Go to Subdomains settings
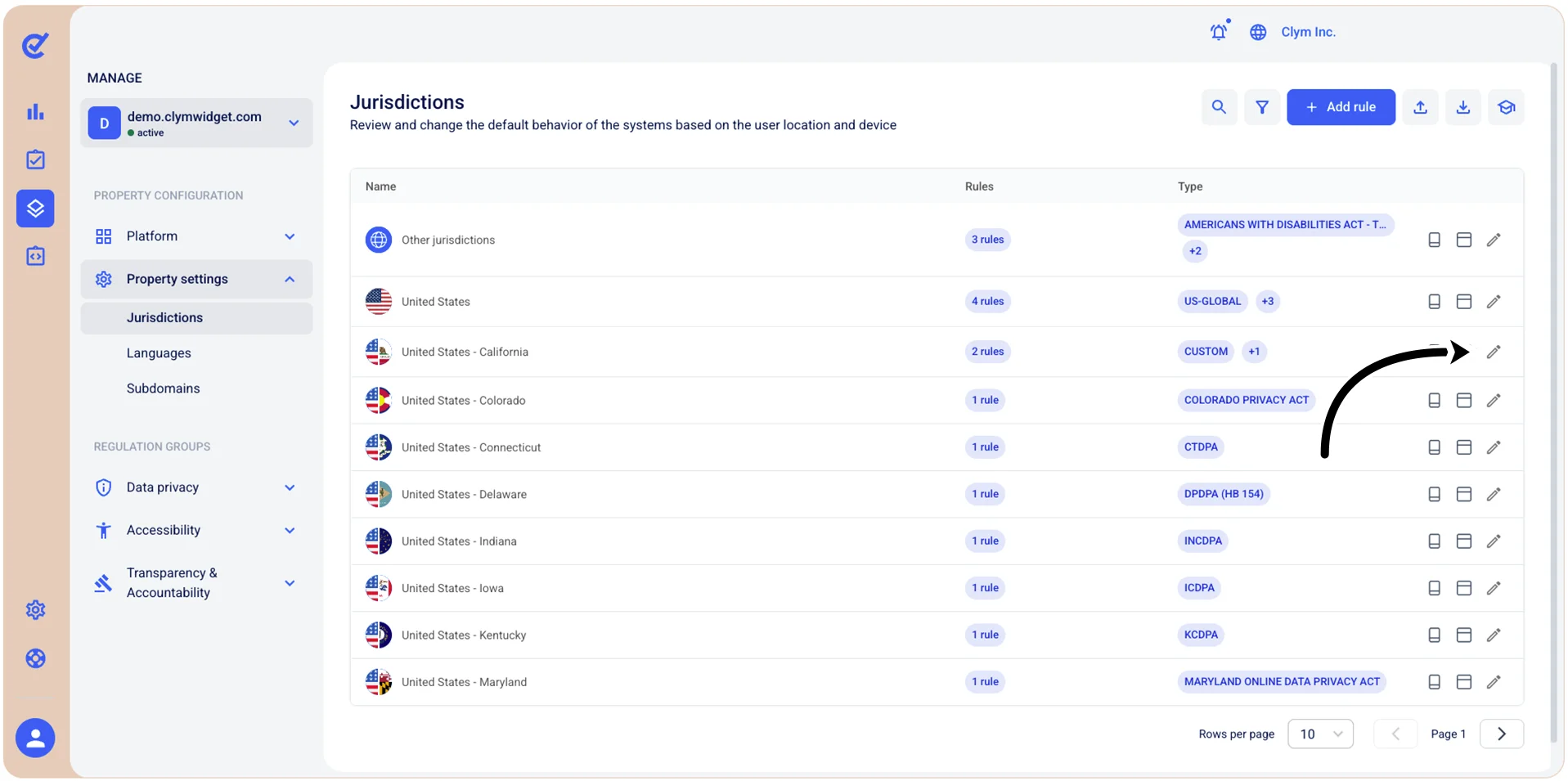The height and width of the screenshot is (781, 1568). point(163,388)
